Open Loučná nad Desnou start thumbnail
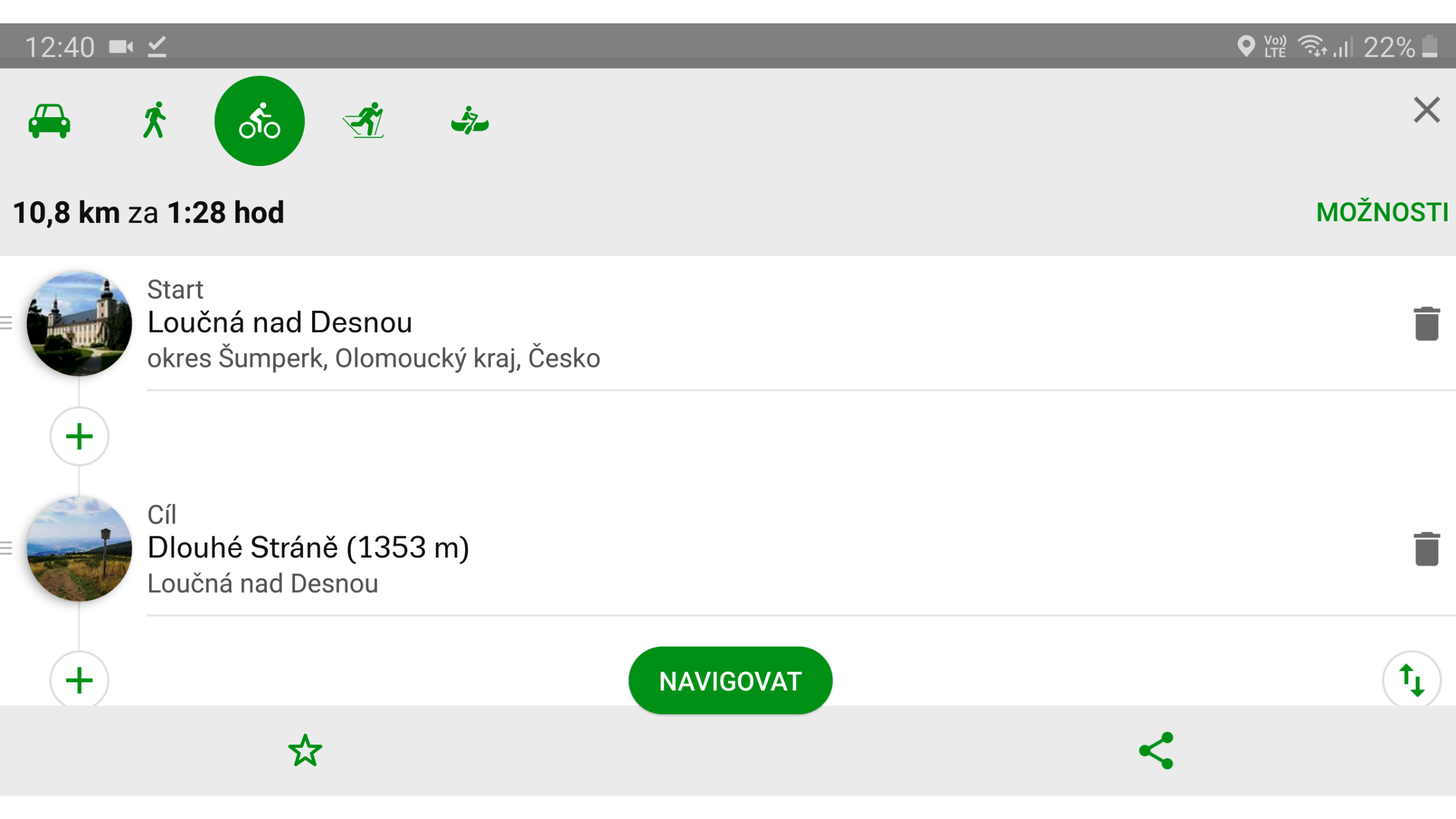The height and width of the screenshot is (819, 1456). coord(79,324)
